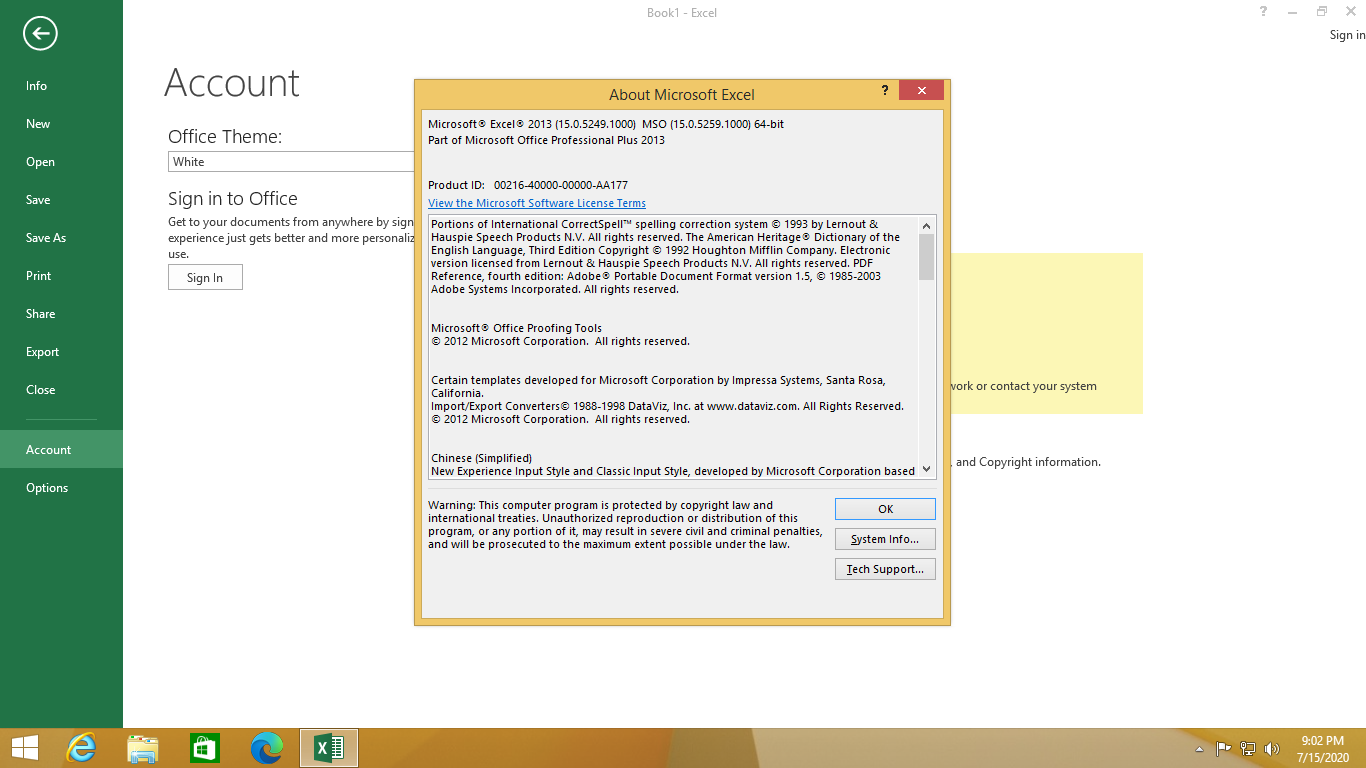Open File Explorer from the taskbar
Screen dimensions: 1366x768
(x=143, y=748)
